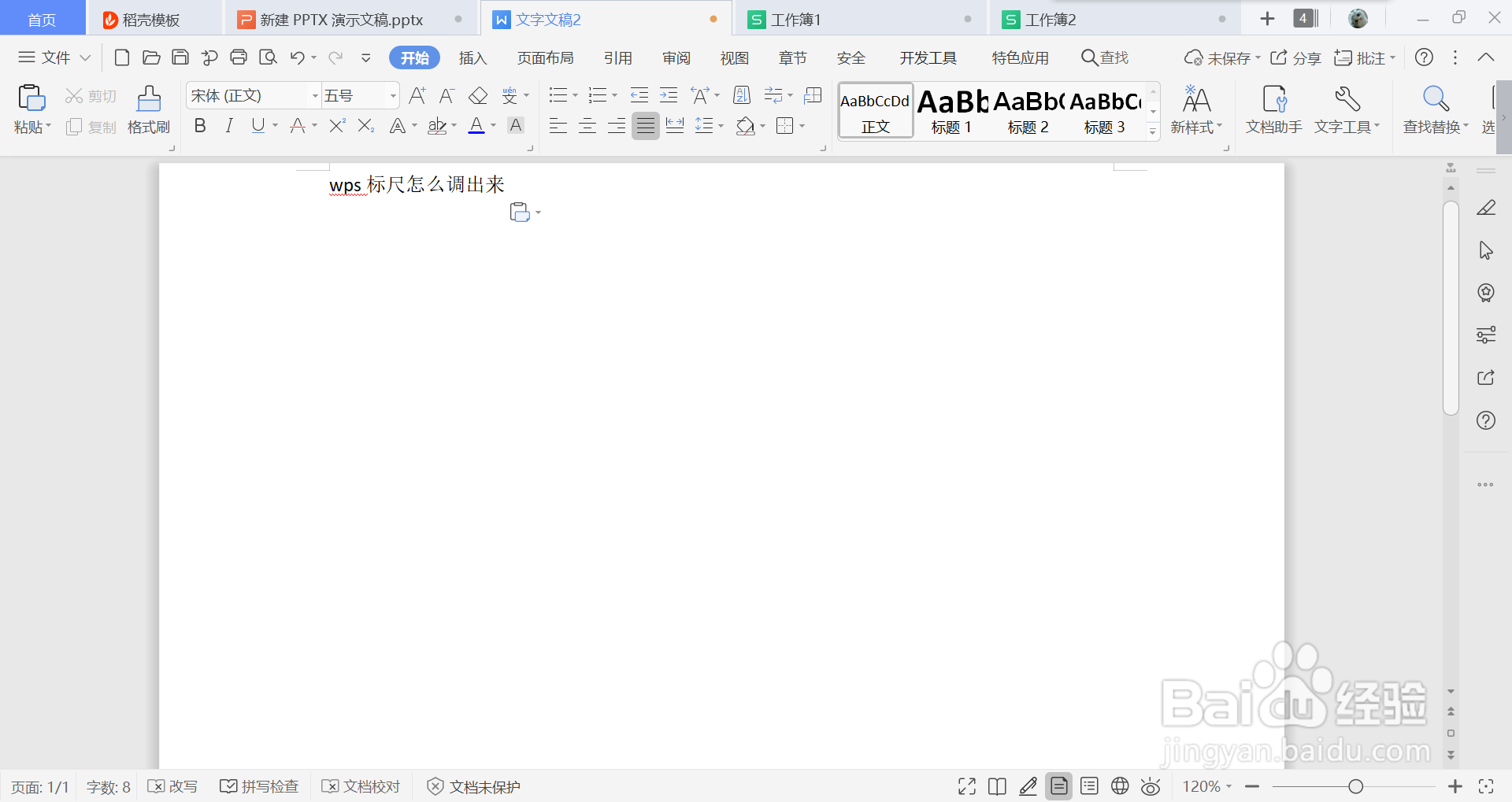The width and height of the screenshot is (1512, 802).
Task: Toggle italic formatting
Action: pos(228,125)
